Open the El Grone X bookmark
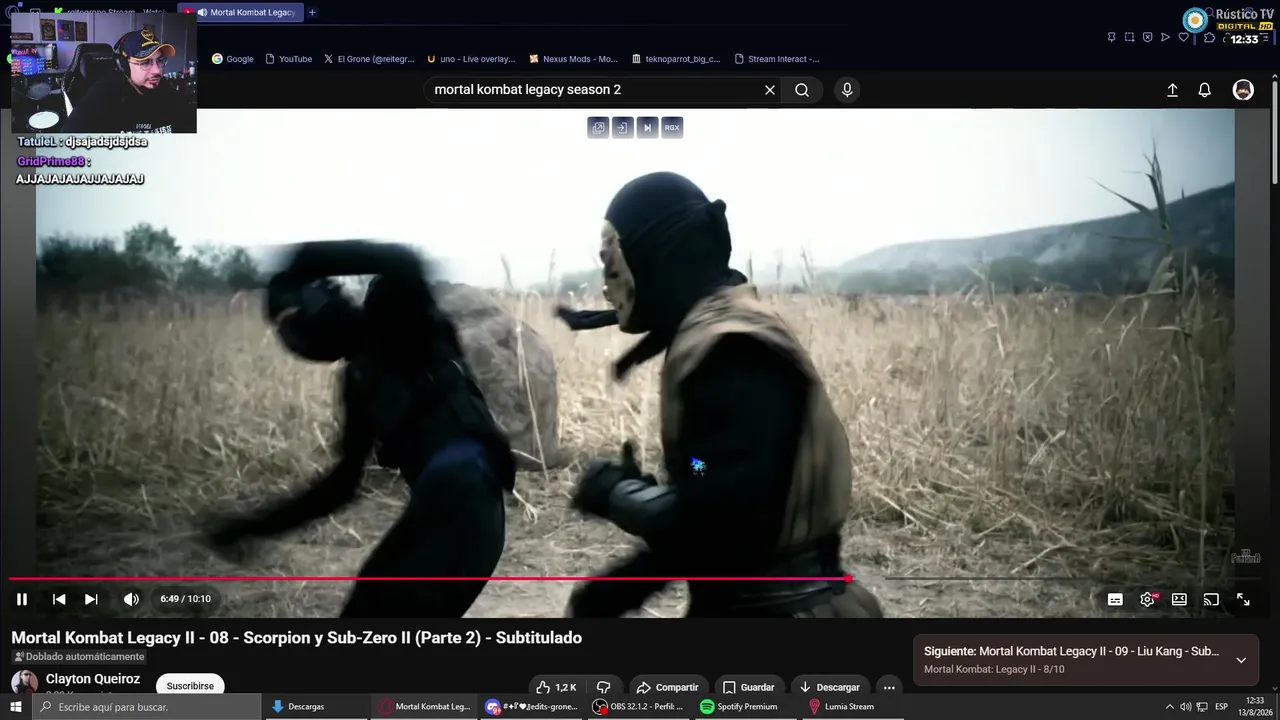This screenshot has height=720, width=1280. tap(368, 59)
